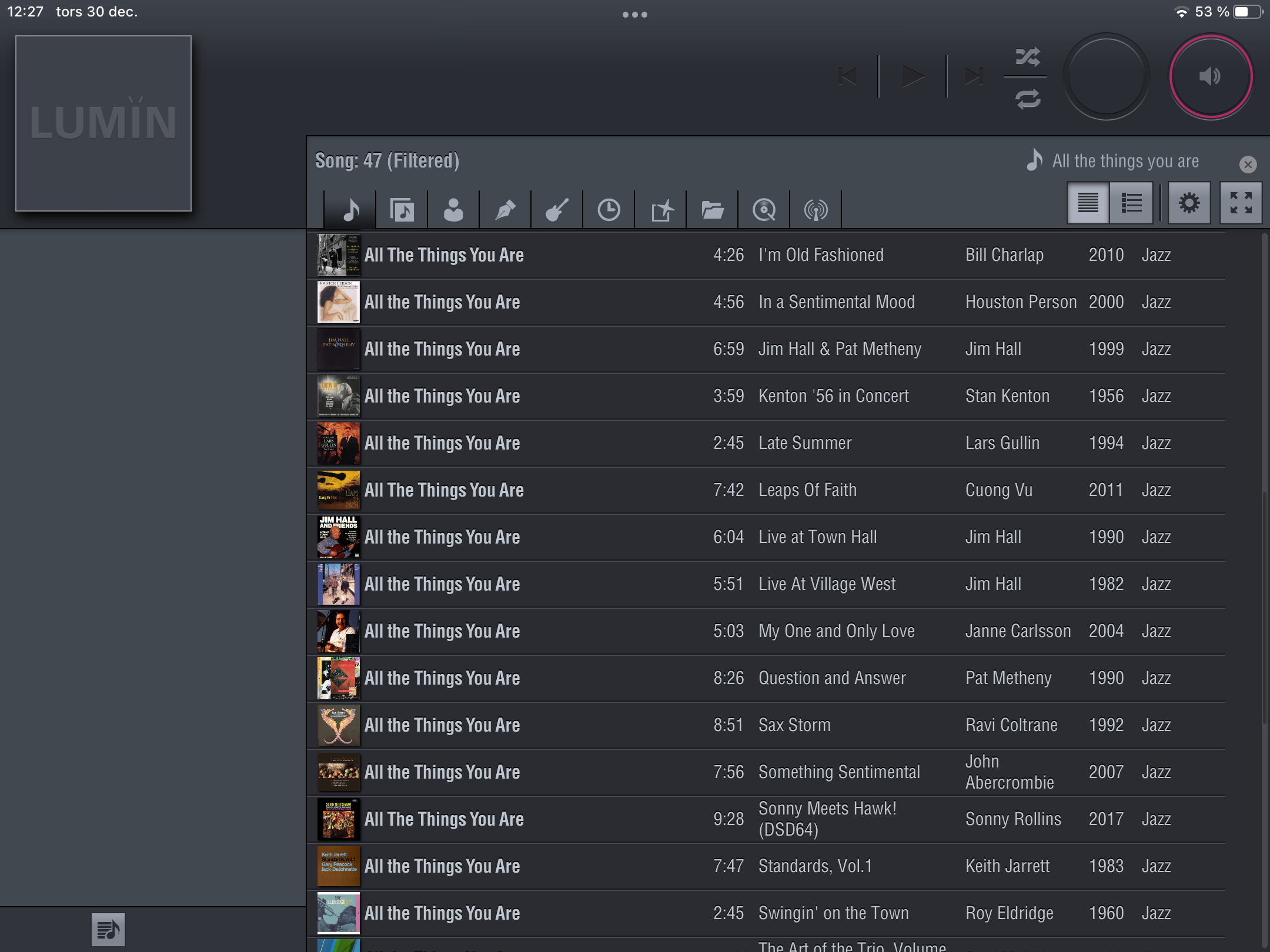1270x952 pixels.
Task: Skip to next track
Action: (974, 76)
